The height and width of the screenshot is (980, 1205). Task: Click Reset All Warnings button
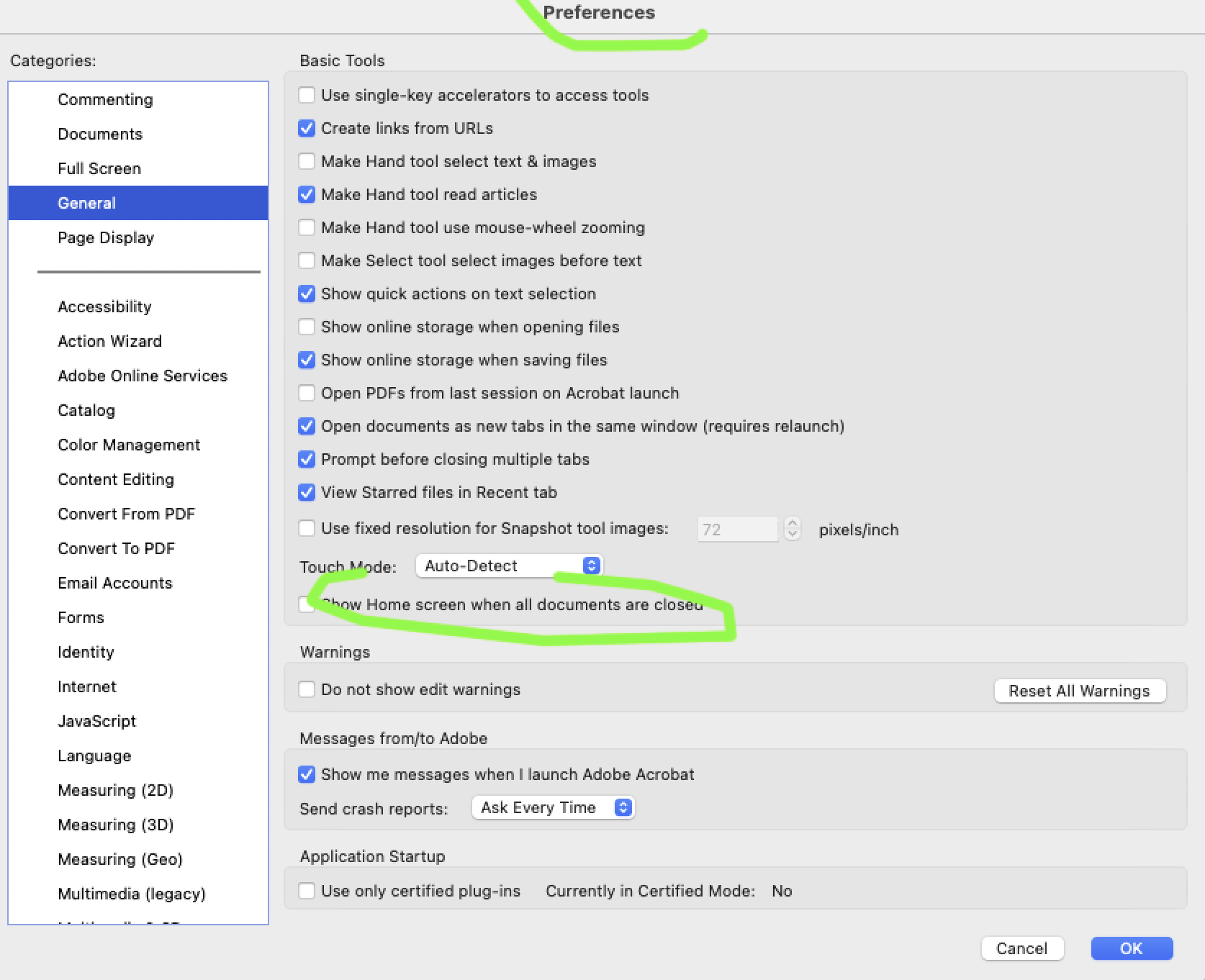coord(1080,691)
